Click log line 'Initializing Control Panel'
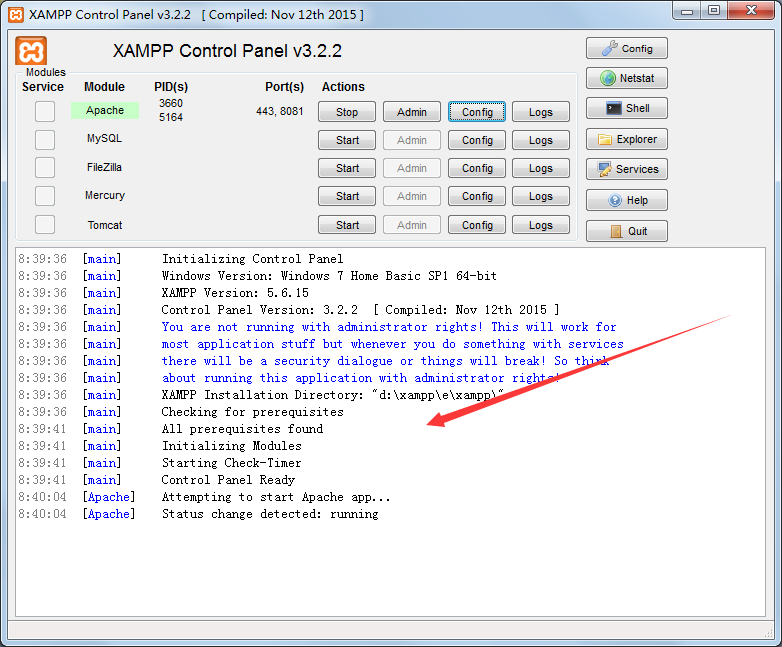This screenshot has width=782, height=647. (252, 259)
